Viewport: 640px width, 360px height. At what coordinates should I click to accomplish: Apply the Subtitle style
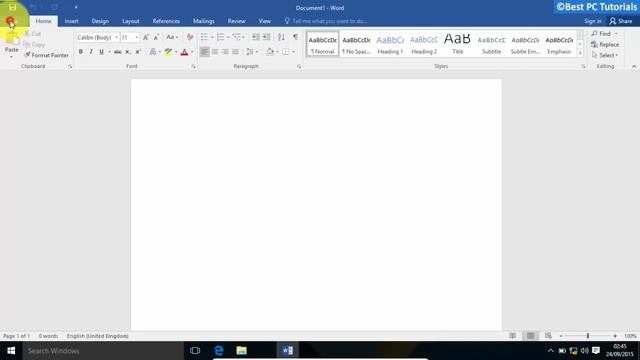click(x=491, y=44)
